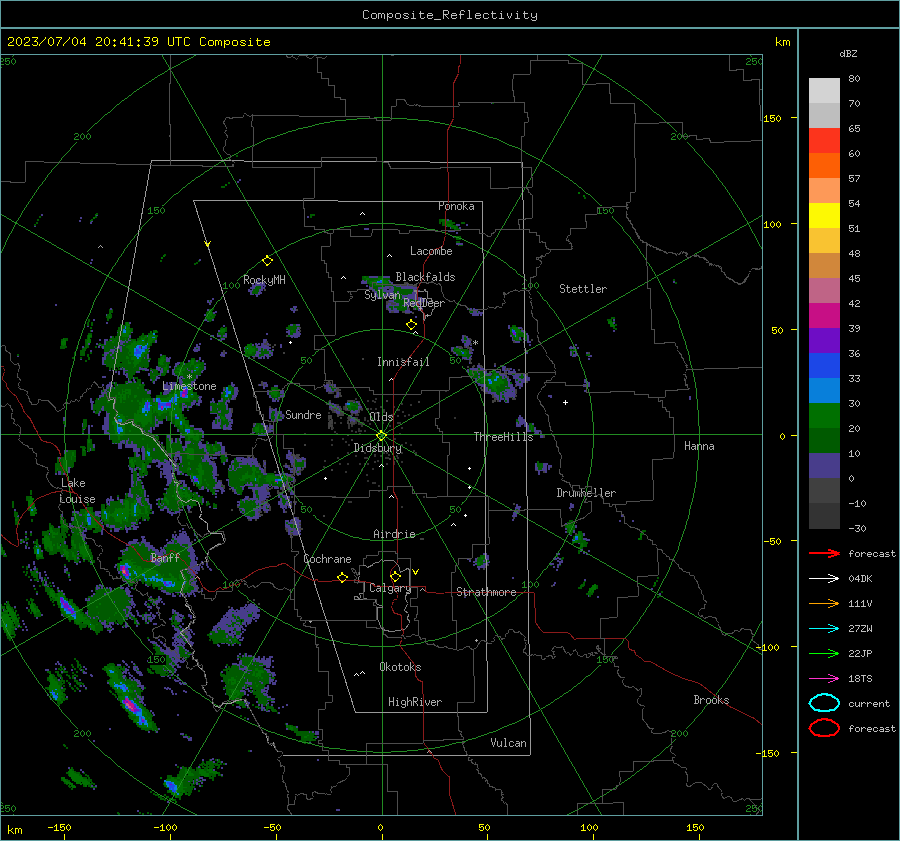Click the 100 tick on right km axis
The width and height of the screenshot is (900, 841).
(x=772, y=224)
